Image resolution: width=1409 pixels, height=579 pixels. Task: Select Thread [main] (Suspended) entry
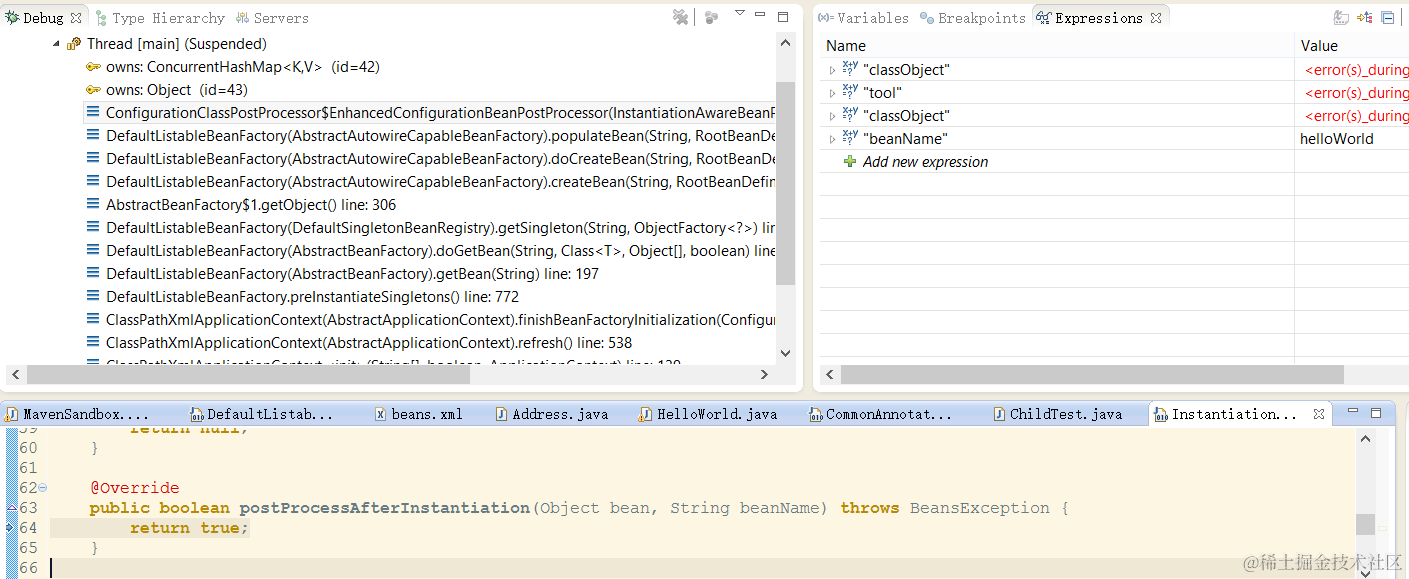coord(176,44)
